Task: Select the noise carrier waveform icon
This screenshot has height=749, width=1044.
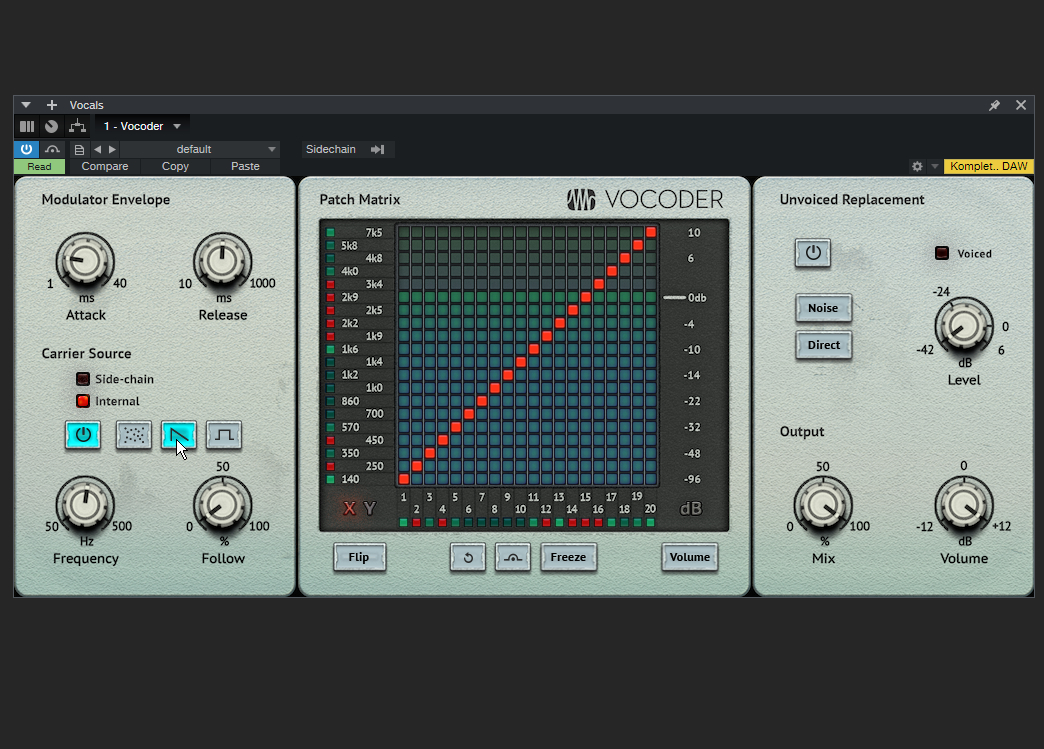Action: (x=134, y=435)
